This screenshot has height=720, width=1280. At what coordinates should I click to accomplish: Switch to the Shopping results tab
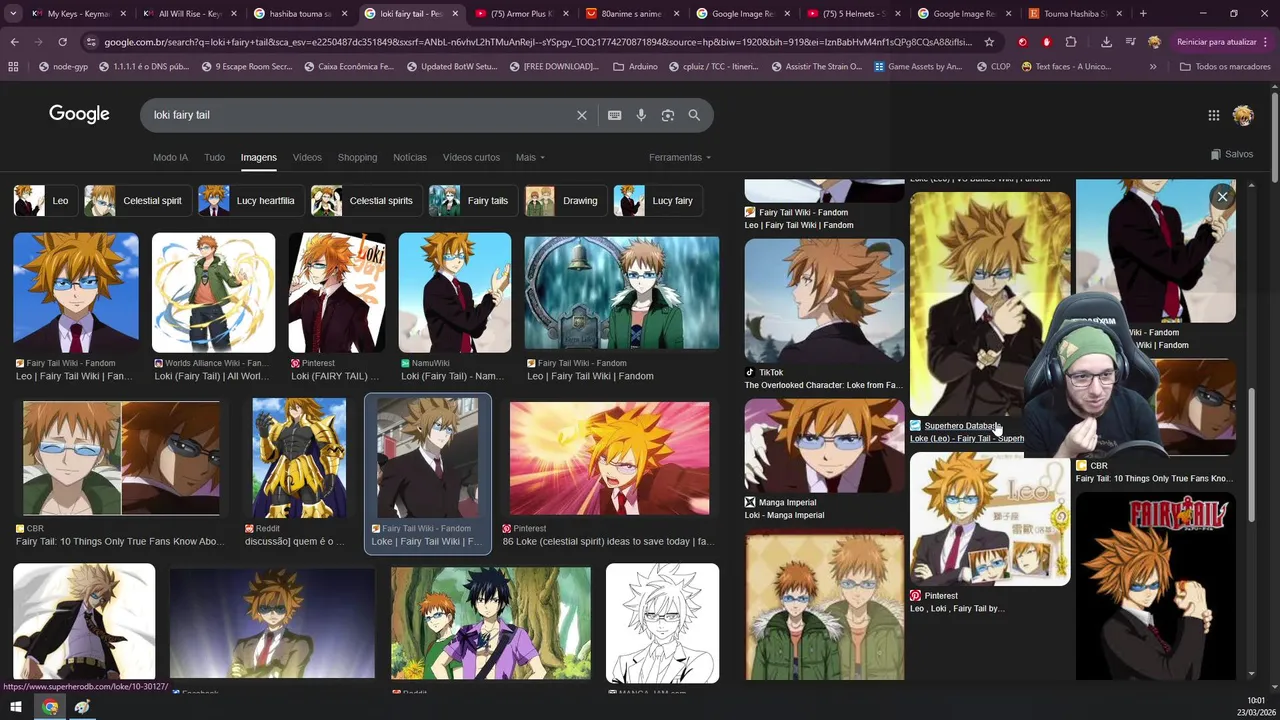pos(357,157)
